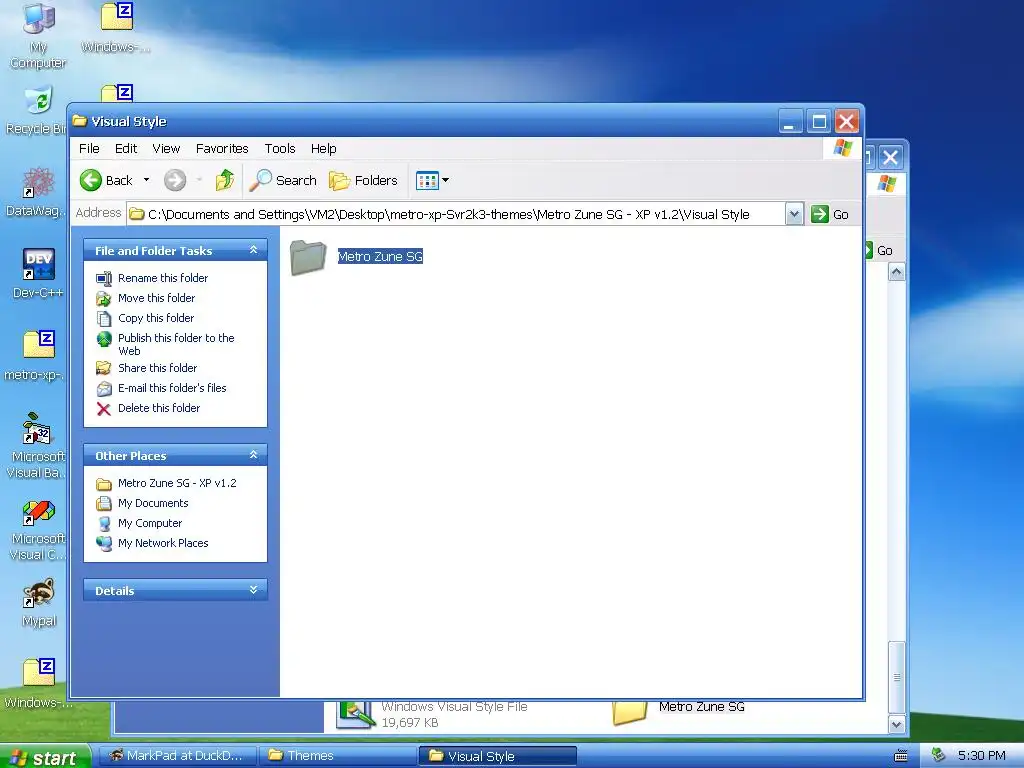Click Copy this folder
This screenshot has height=768, width=1024.
coord(156,318)
